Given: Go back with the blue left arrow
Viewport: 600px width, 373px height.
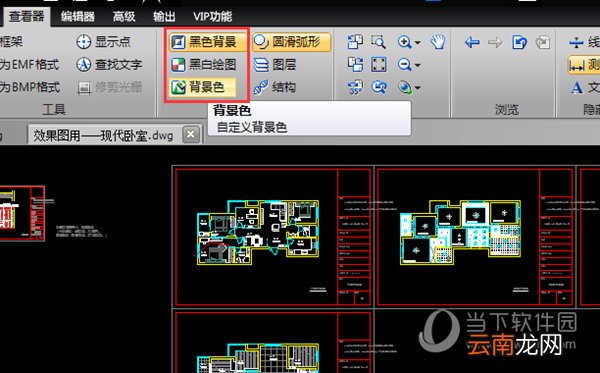Looking at the screenshot, I should click(x=472, y=42).
